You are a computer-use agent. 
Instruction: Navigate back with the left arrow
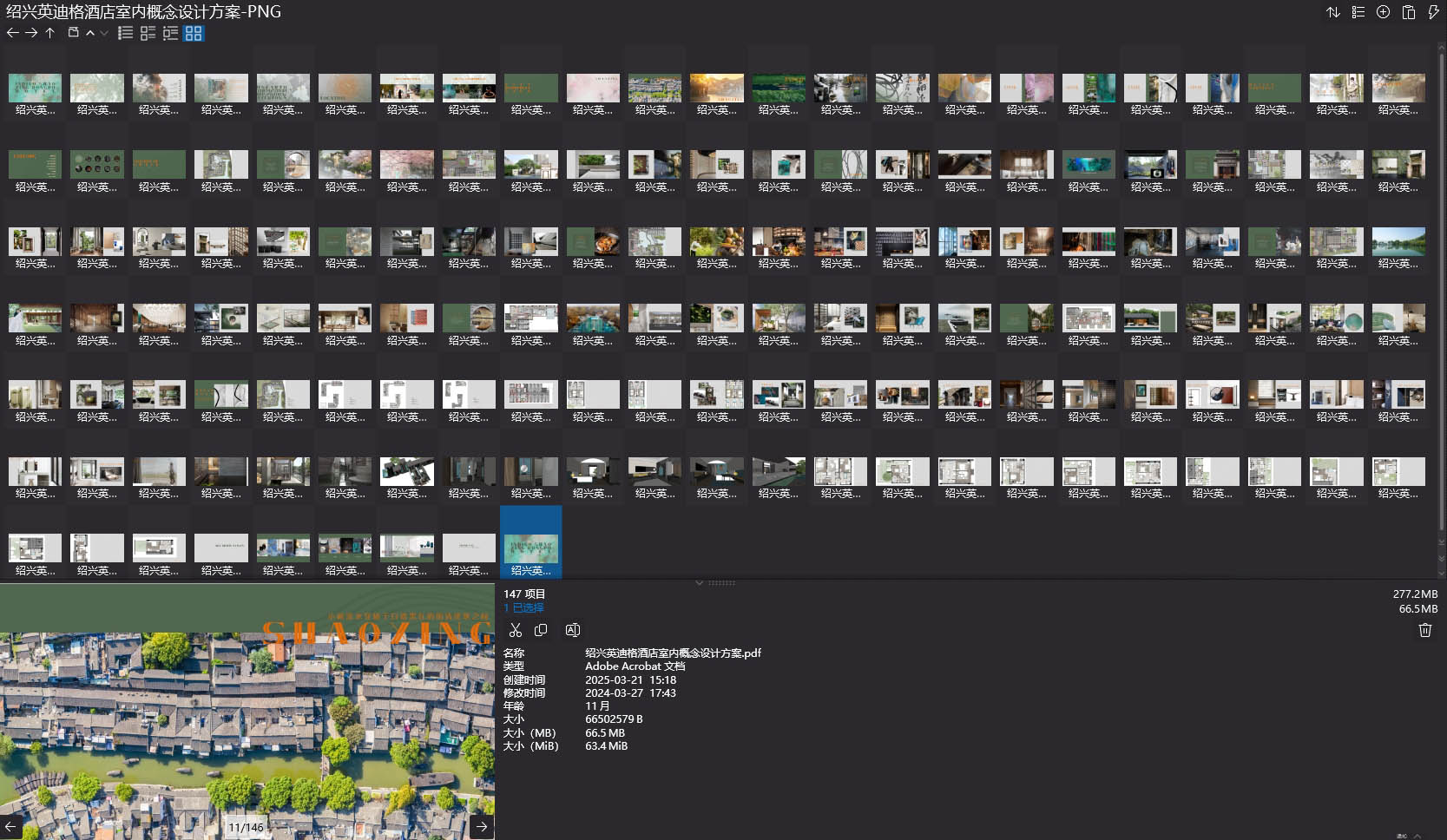coord(12,33)
